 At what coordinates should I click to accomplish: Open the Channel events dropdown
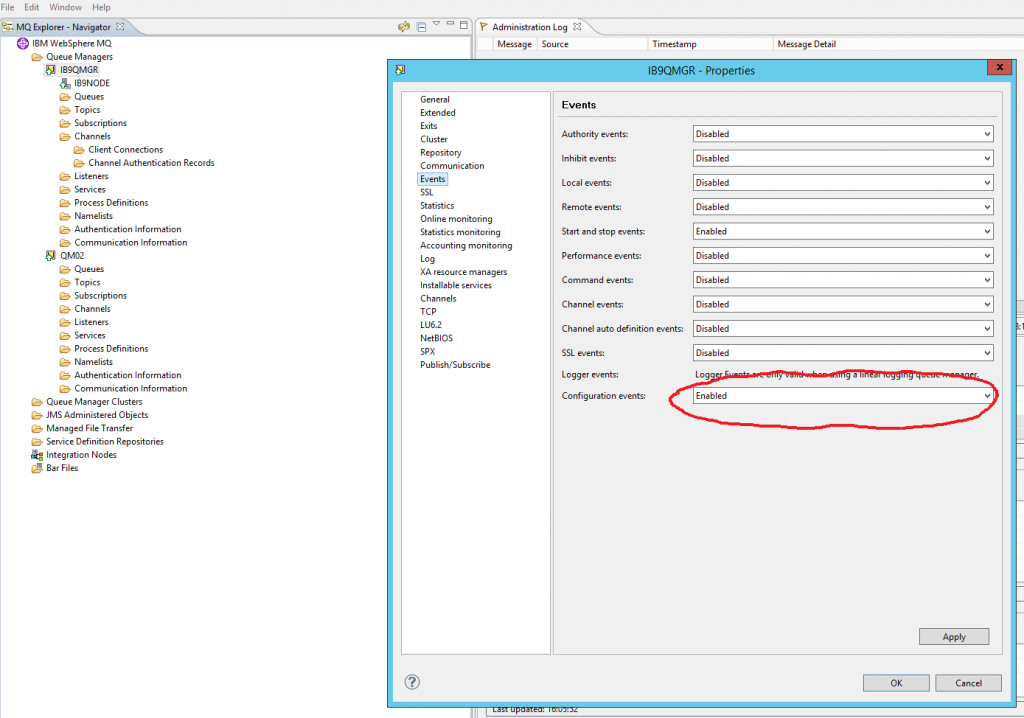pos(843,304)
